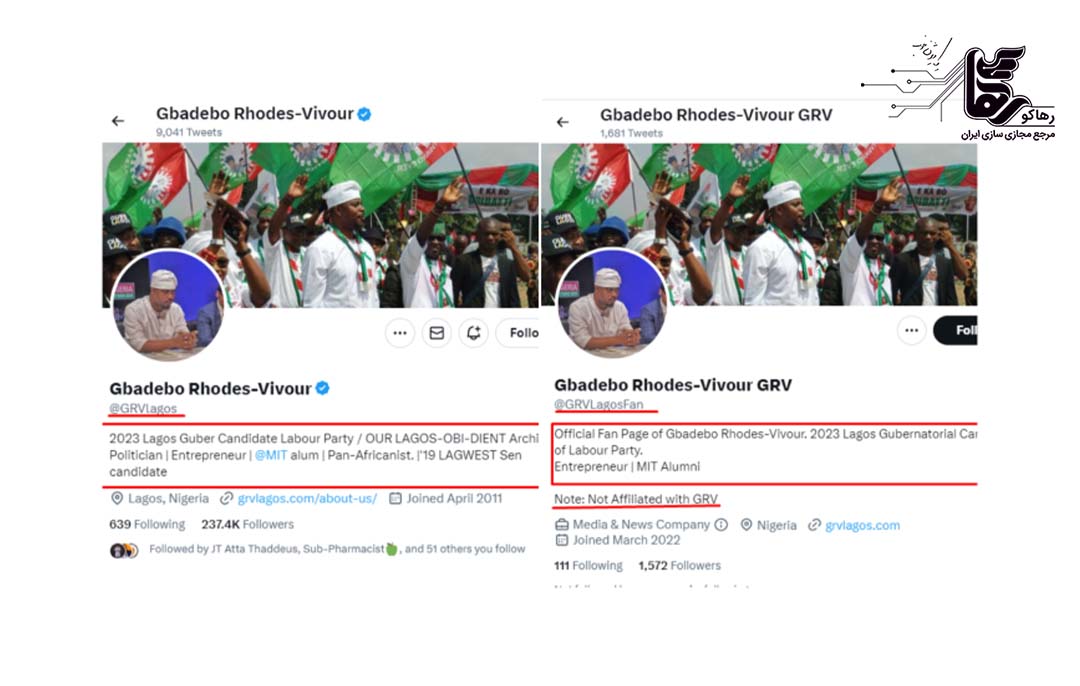Screen dimensions: 1080x686
Task: View the 237.4K Followers list
Action: pos(247,524)
